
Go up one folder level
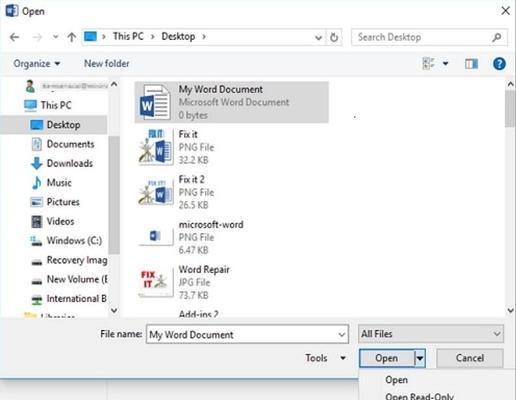point(71,37)
